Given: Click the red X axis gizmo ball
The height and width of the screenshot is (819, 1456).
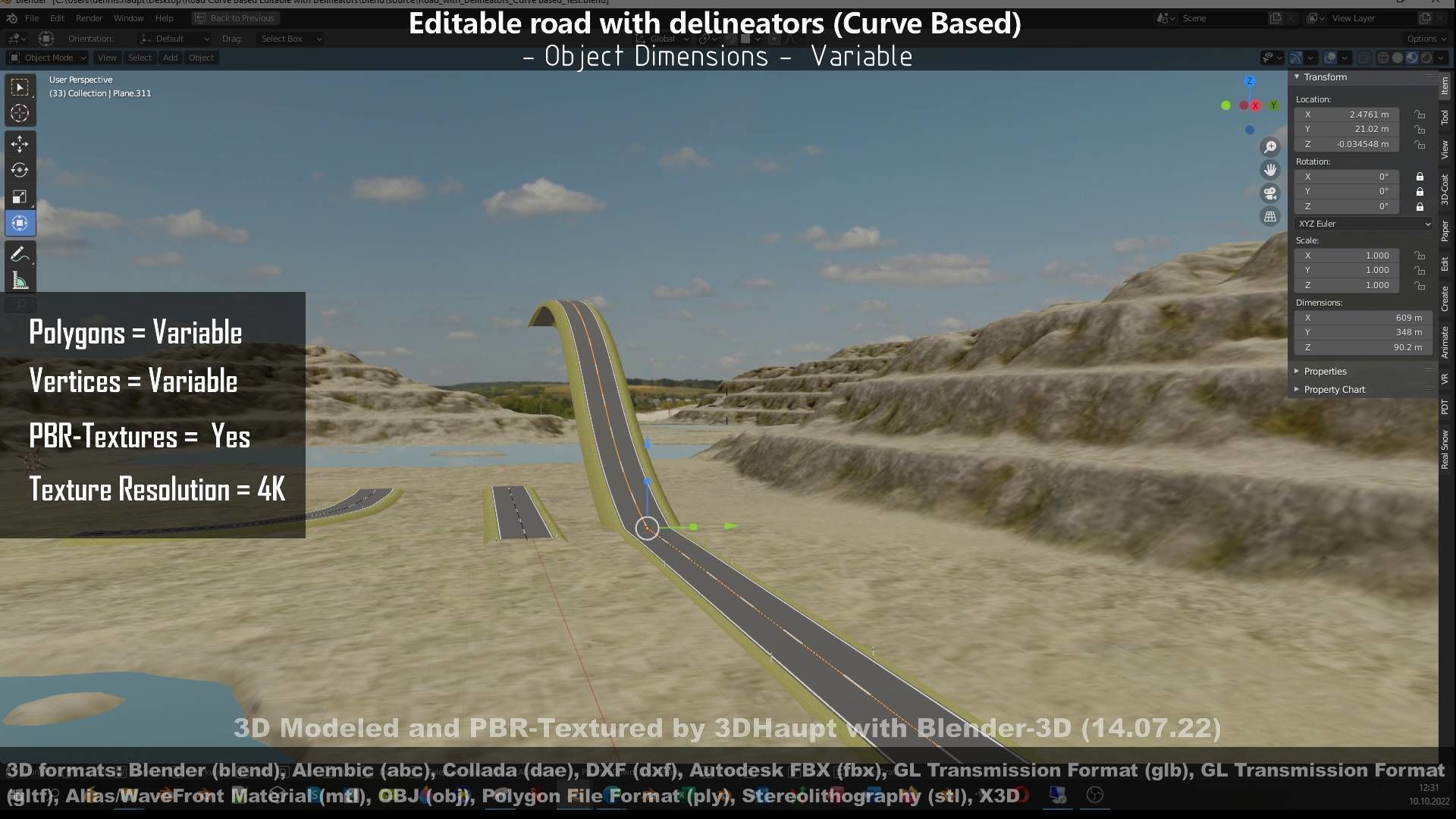Looking at the screenshot, I should click(1256, 106).
